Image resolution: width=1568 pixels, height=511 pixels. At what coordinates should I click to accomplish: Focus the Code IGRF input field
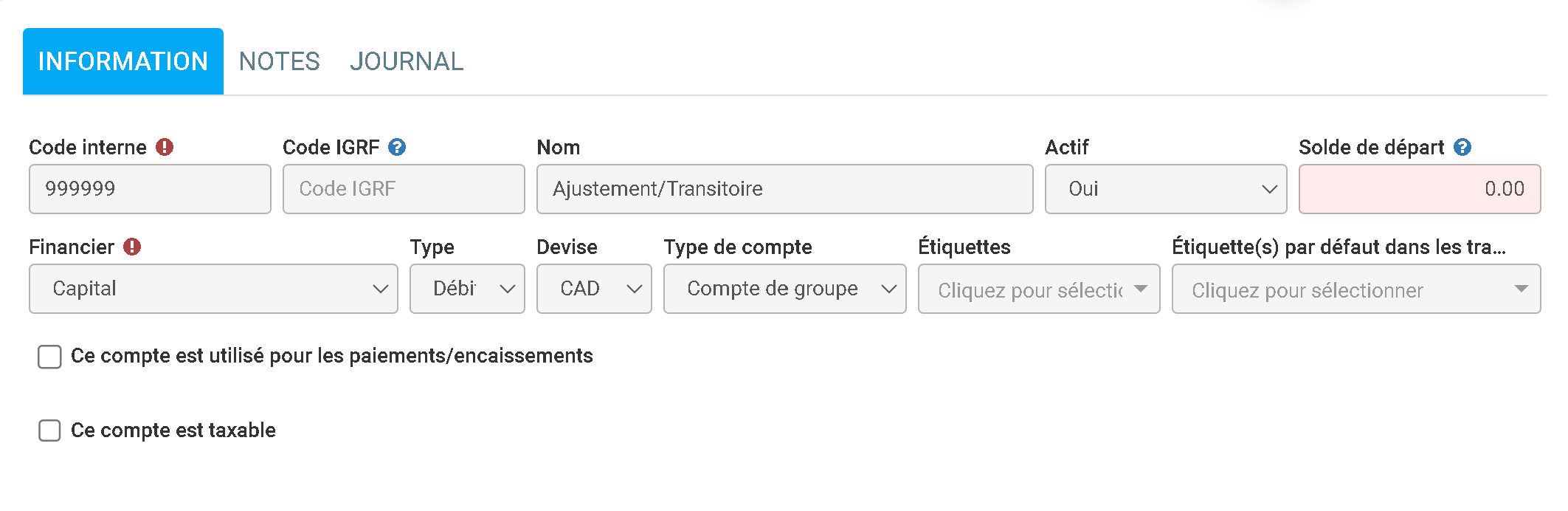[404, 189]
